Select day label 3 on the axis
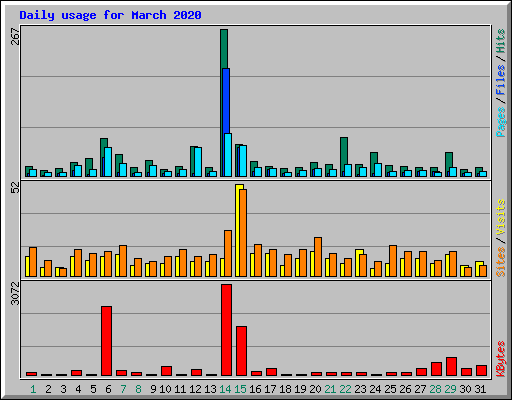This screenshot has height=400, width=512. click(x=63, y=389)
